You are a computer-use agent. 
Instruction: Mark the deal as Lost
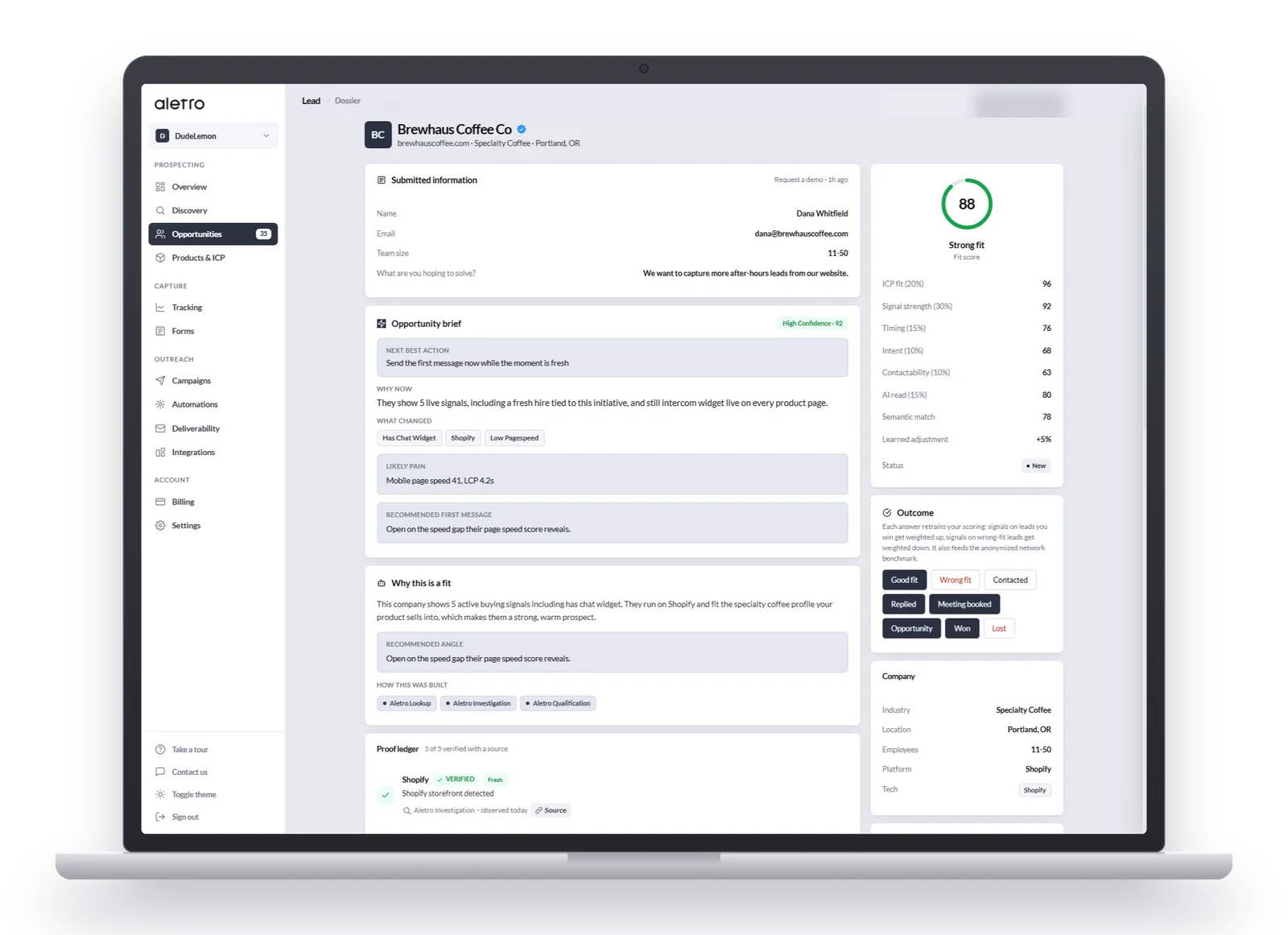pos(999,628)
